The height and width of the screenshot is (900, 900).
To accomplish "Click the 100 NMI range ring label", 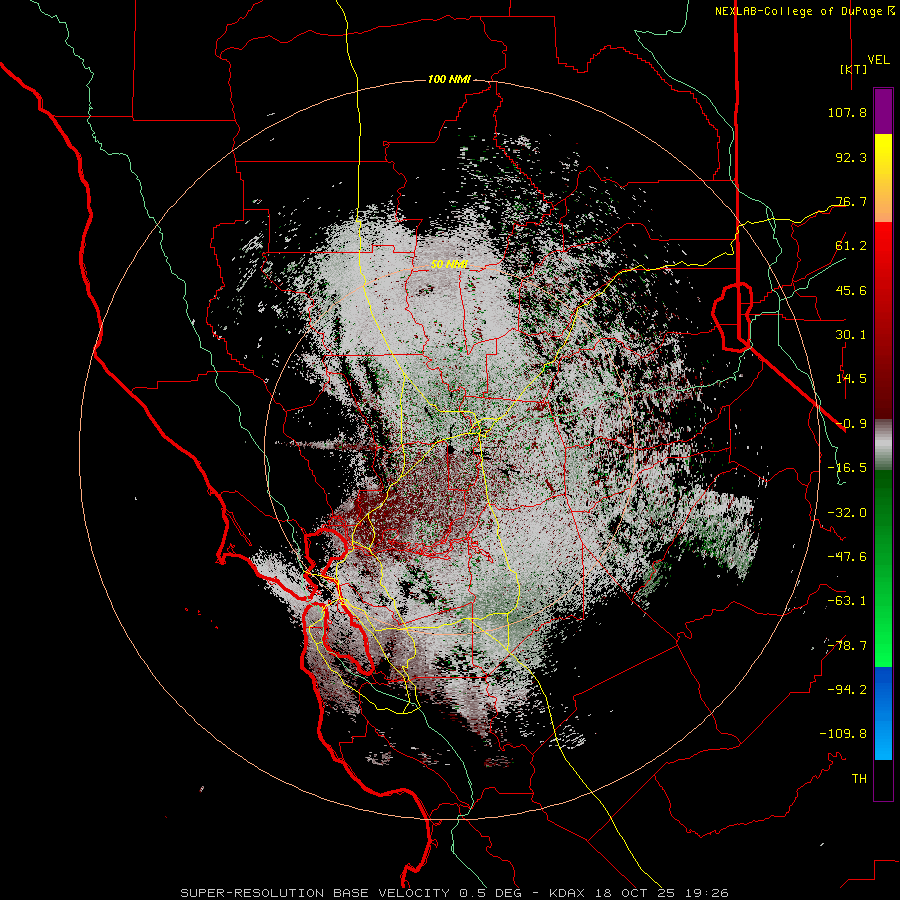I will click(449, 79).
